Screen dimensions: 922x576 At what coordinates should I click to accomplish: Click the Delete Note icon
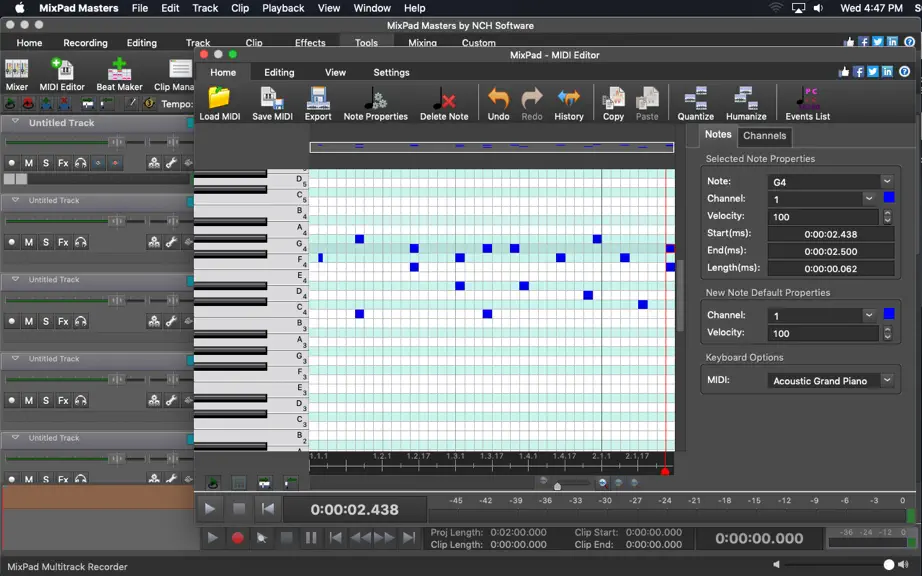[444, 103]
